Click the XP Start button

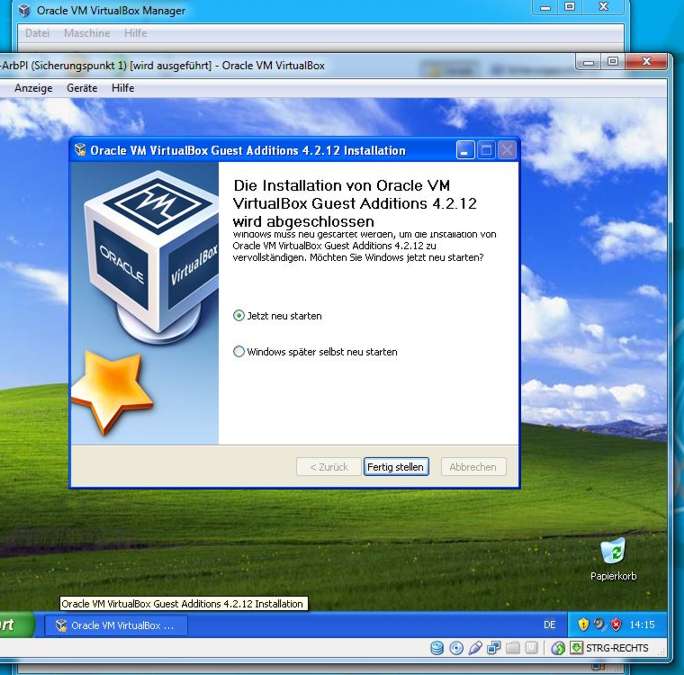click(x=15, y=625)
